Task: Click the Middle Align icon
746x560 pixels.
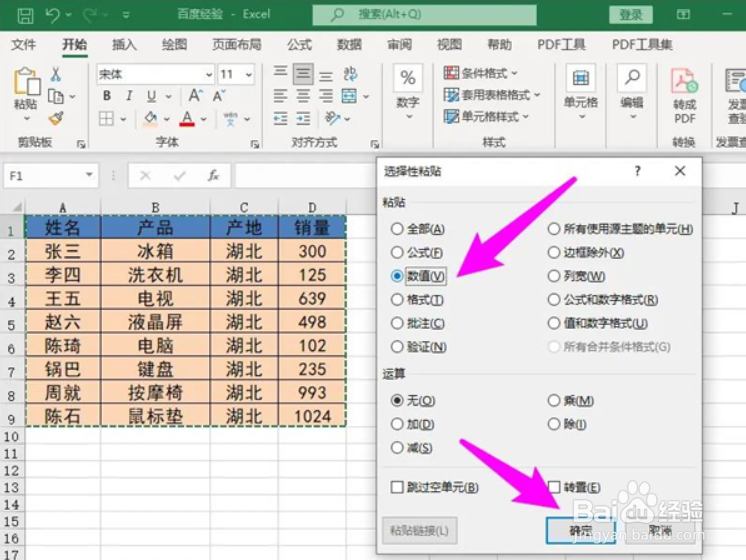Action: click(x=303, y=74)
